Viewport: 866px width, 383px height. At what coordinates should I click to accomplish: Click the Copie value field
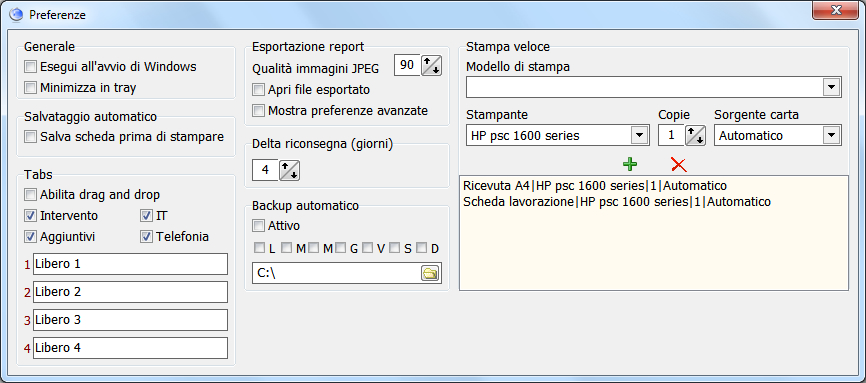(x=672, y=135)
